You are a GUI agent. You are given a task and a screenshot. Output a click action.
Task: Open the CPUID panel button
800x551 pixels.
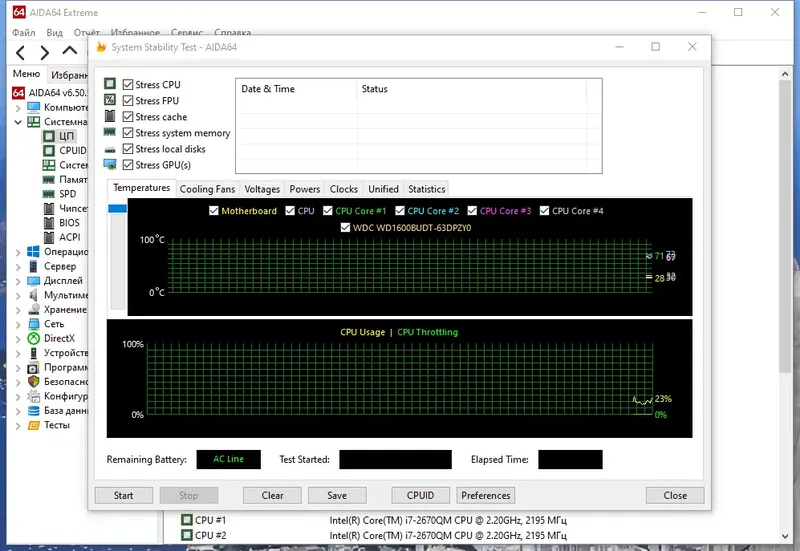(420, 495)
